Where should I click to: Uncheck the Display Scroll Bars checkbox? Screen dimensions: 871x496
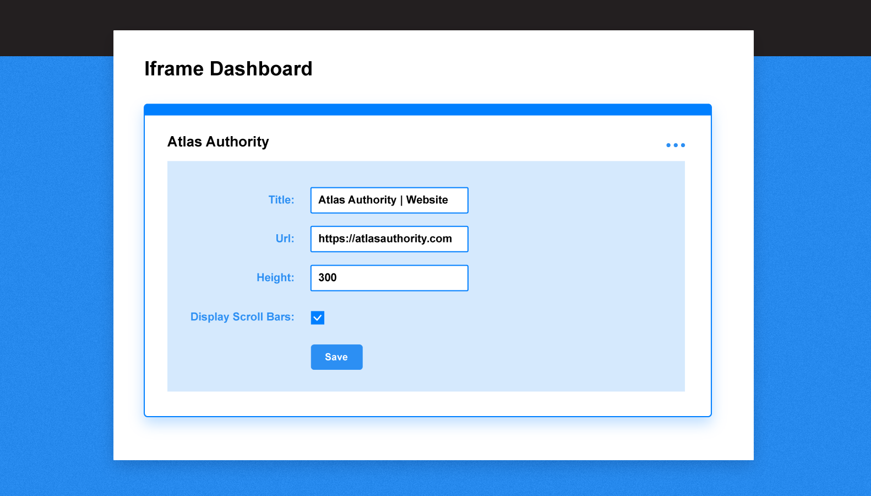coord(317,317)
